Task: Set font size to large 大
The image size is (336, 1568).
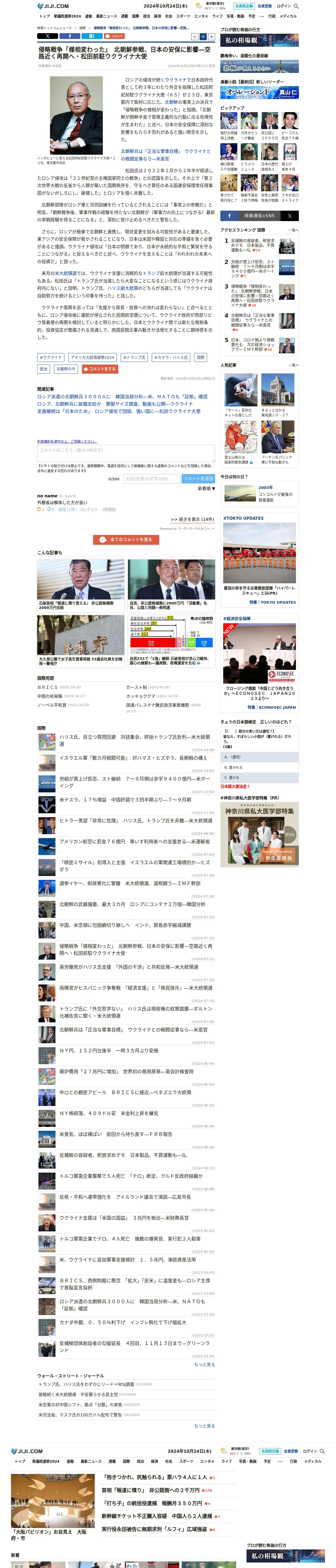Action: click(x=212, y=37)
